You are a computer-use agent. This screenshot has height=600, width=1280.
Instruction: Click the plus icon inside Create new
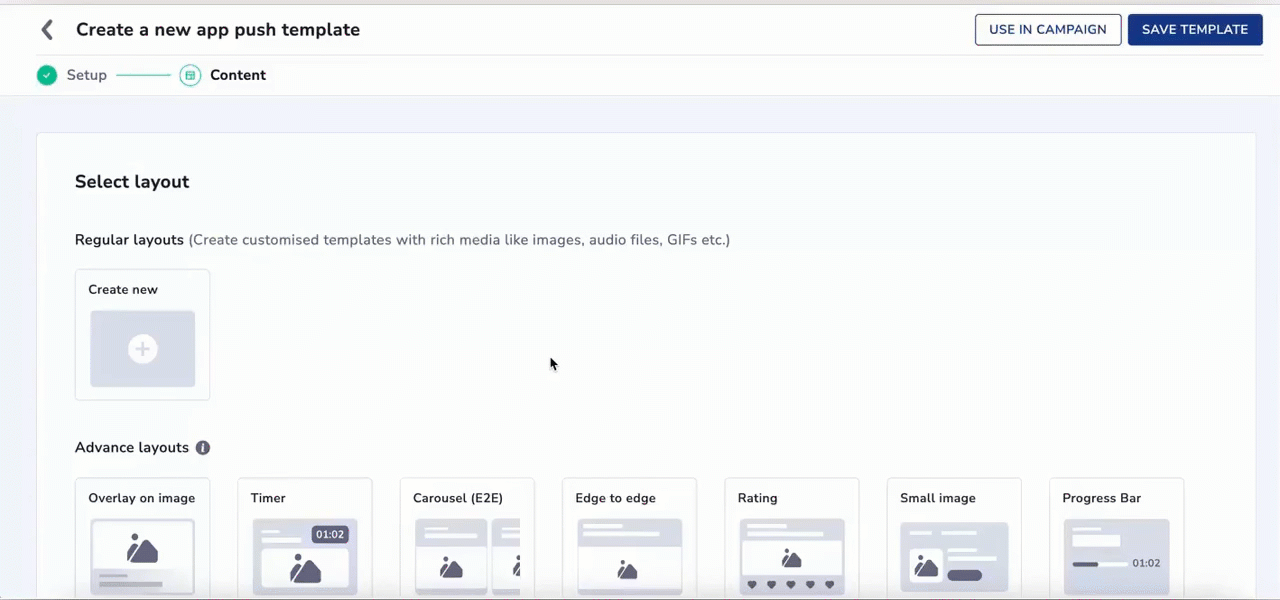tap(142, 348)
